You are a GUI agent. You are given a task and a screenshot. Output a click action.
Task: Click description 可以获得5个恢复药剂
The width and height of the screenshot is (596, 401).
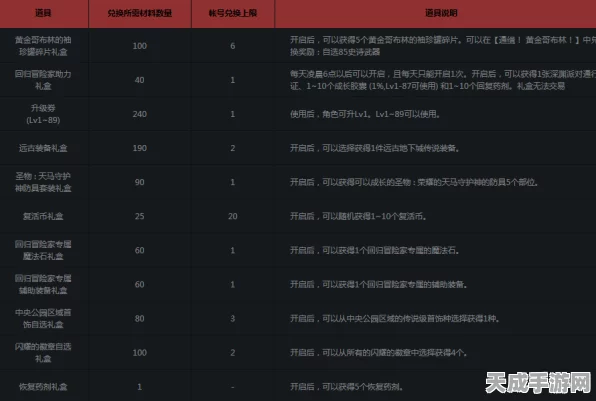(346, 387)
